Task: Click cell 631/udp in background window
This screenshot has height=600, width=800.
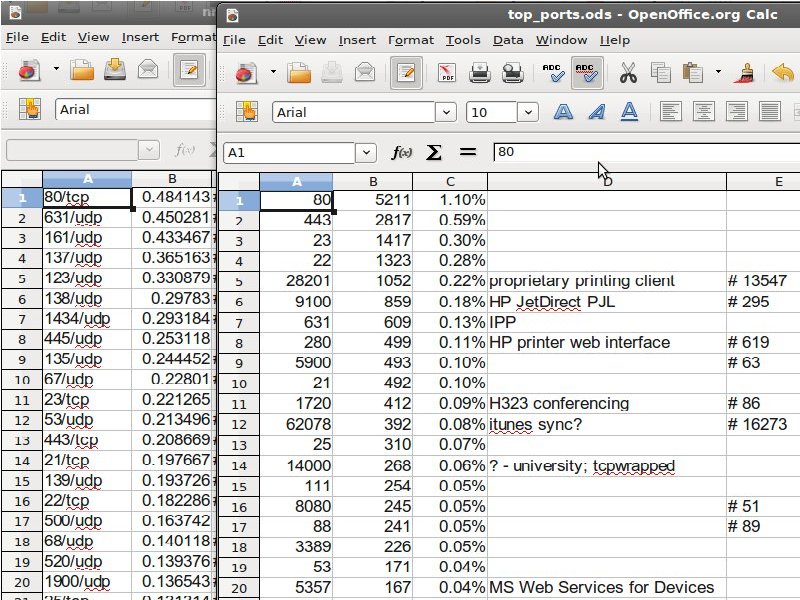Action: coord(87,218)
